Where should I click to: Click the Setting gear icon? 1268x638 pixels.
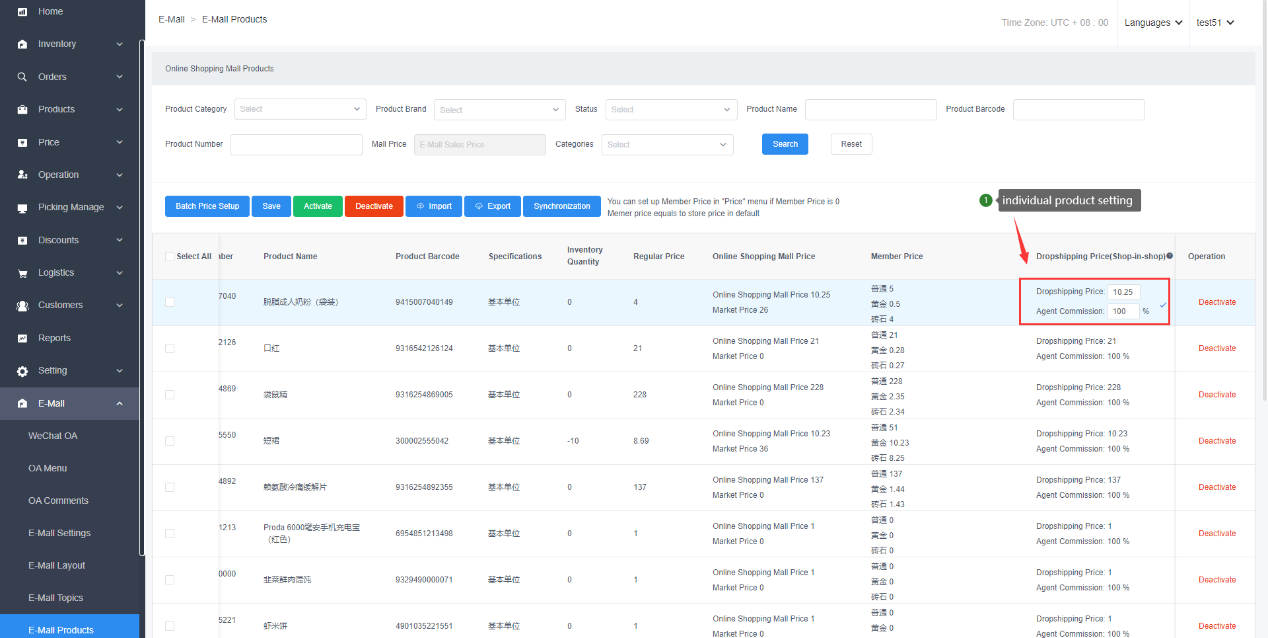coord(22,371)
